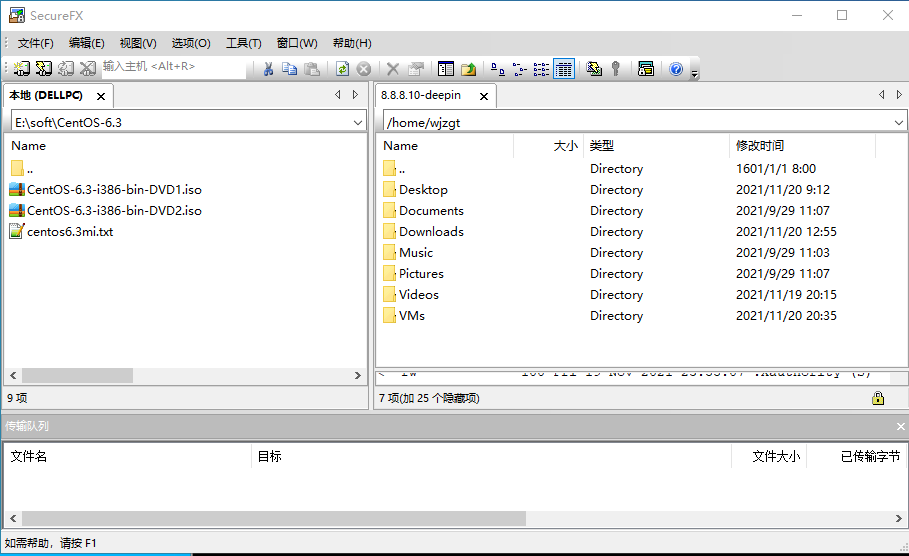Expand the local path E:\soft\CentOS-6.3 dropdown
This screenshot has width=909, height=556.
(x=358, y=122)
